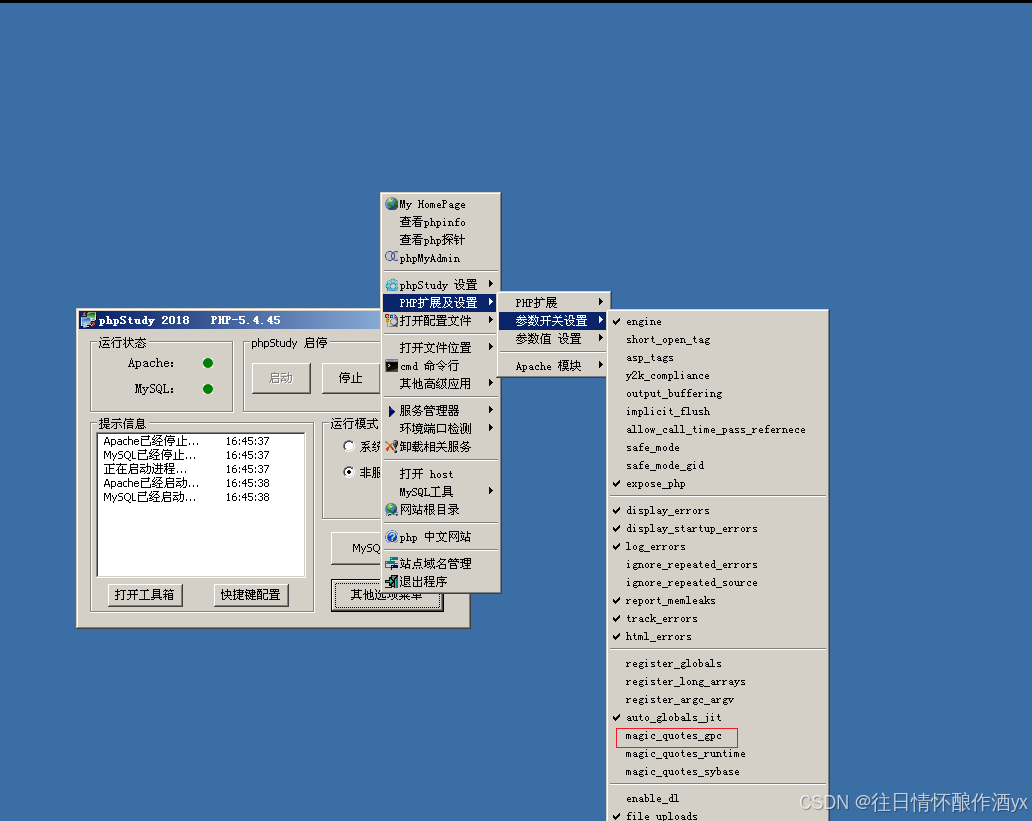Toggle the expose_php setting
The image size is (1032, 821).
(x=717, y=483)
